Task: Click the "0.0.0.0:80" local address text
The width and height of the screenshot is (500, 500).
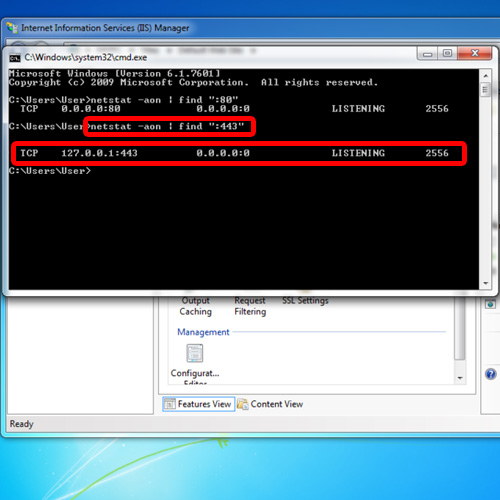Action: click(91, 109)
